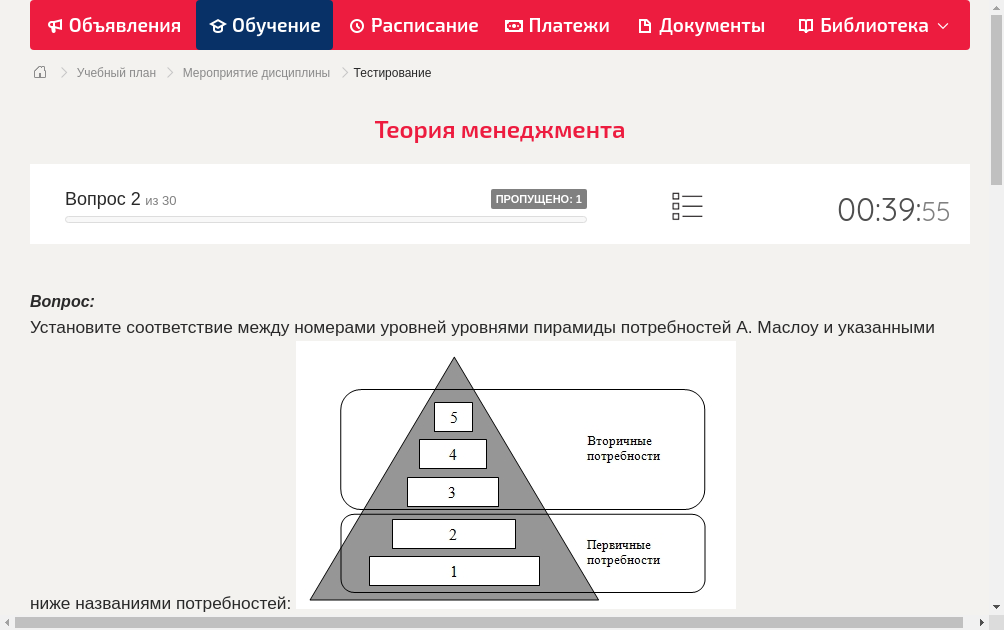
Task: Select the graduation cap icon on Обучение
Action: (x=219, y=25)
